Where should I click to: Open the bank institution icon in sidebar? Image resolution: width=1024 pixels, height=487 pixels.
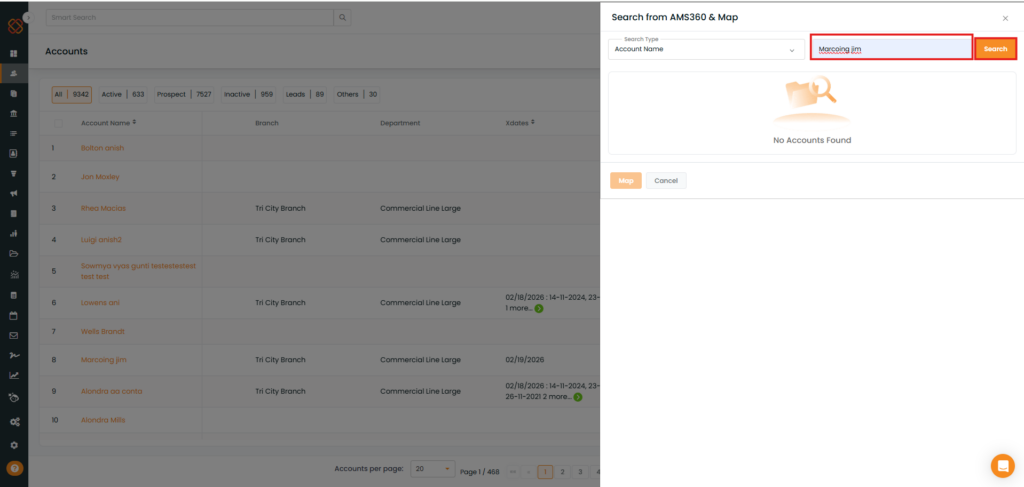click(x=14, y=113)
